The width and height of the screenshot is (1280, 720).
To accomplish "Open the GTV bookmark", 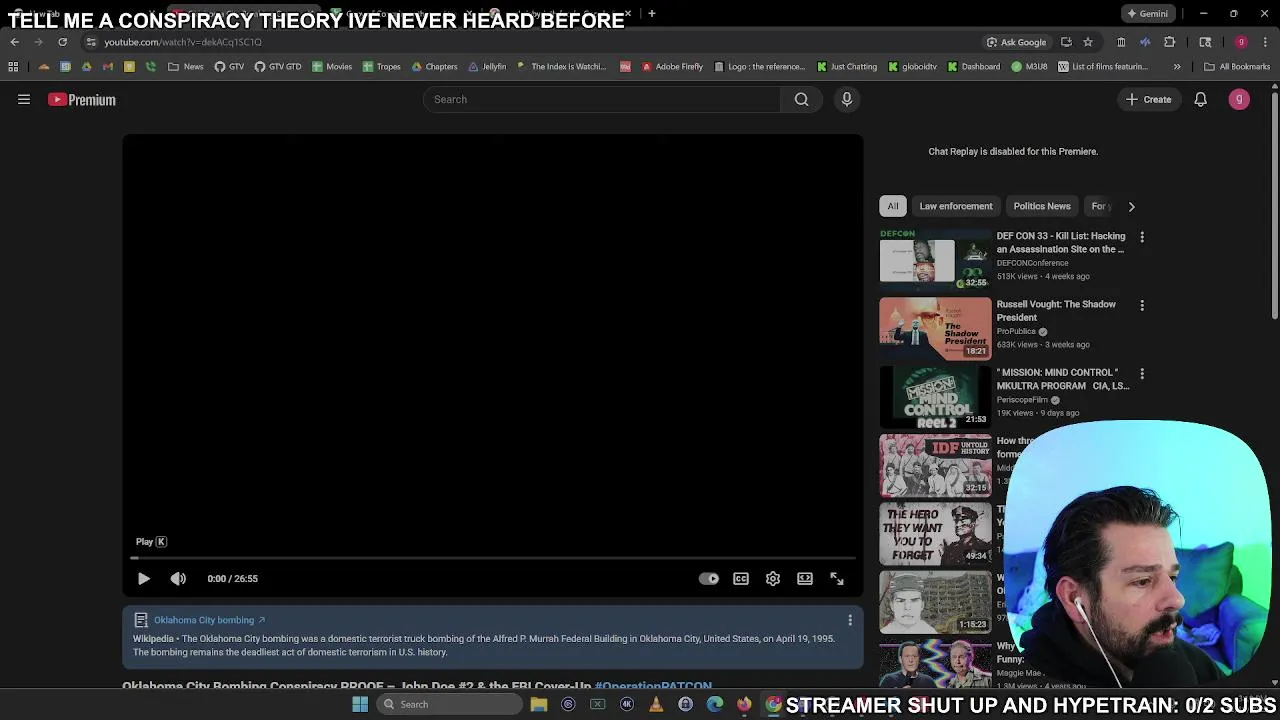I will (229, 67).
